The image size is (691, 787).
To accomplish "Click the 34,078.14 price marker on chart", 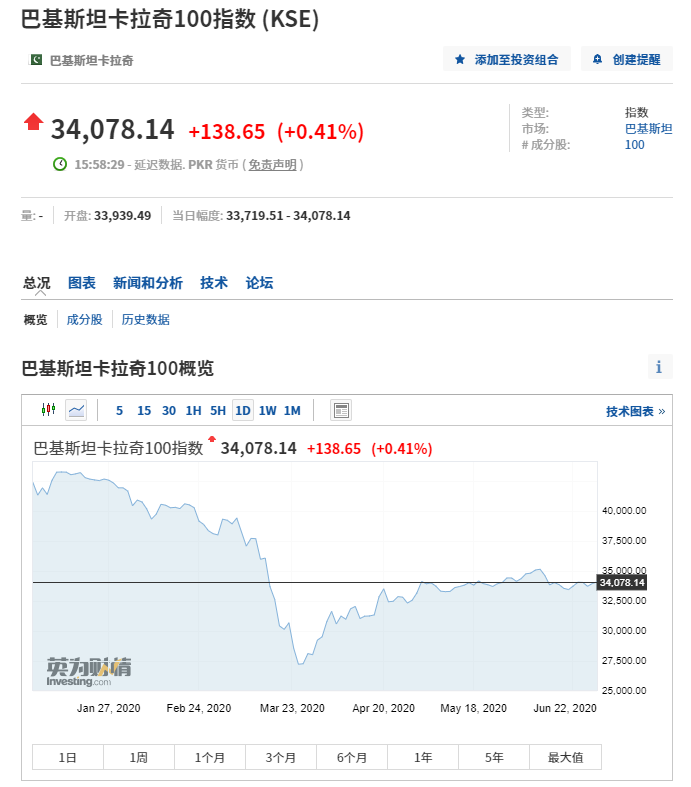I will (622, 582).
